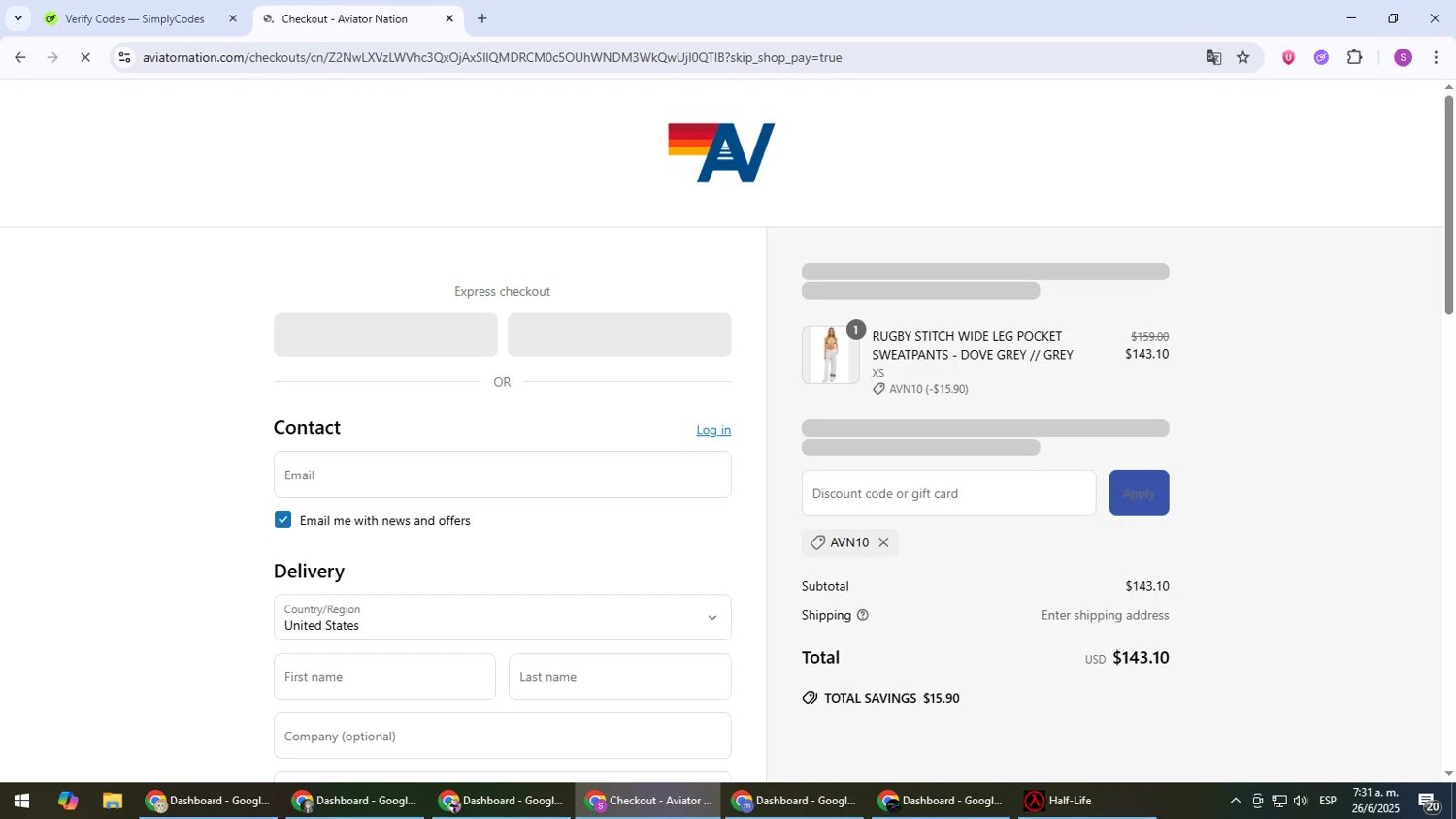Open the browser Extensions puzzle icon
The width and height of the screenshot is (1456, 819).
point(1355,57)
